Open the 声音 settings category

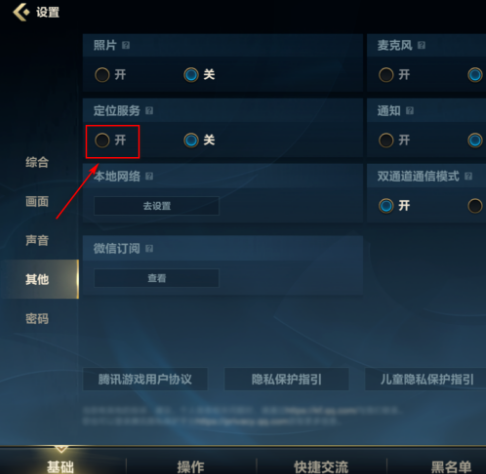37,240
